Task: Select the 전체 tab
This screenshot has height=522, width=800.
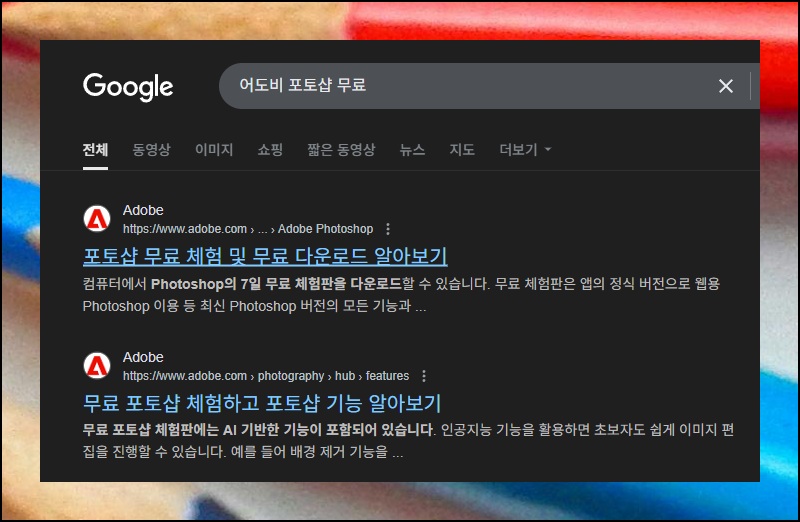Action: coord(95,150)
